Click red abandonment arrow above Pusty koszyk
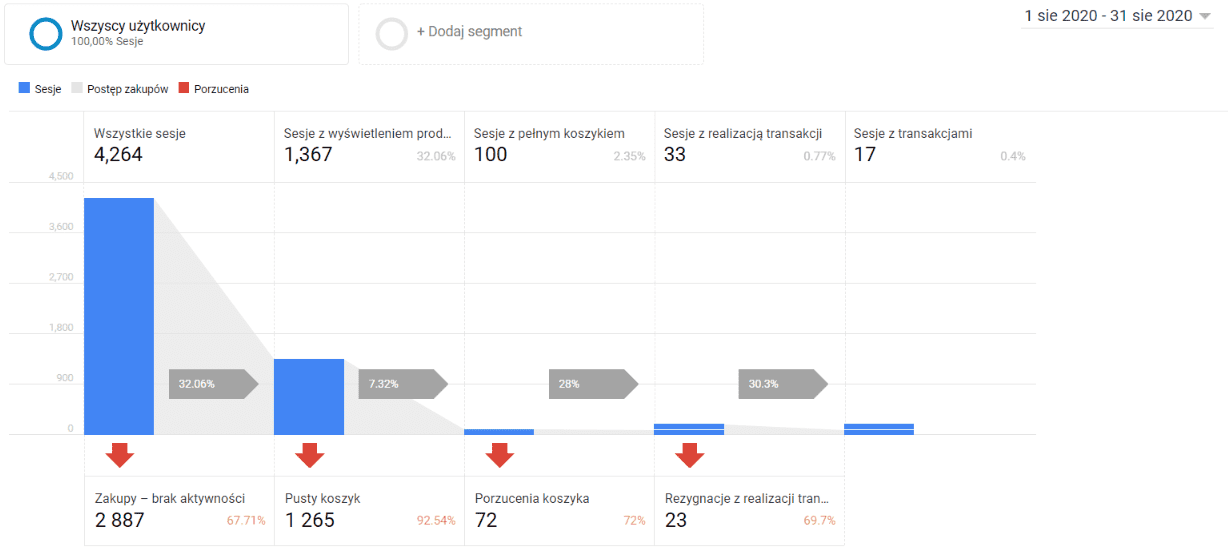 point(310,455)
